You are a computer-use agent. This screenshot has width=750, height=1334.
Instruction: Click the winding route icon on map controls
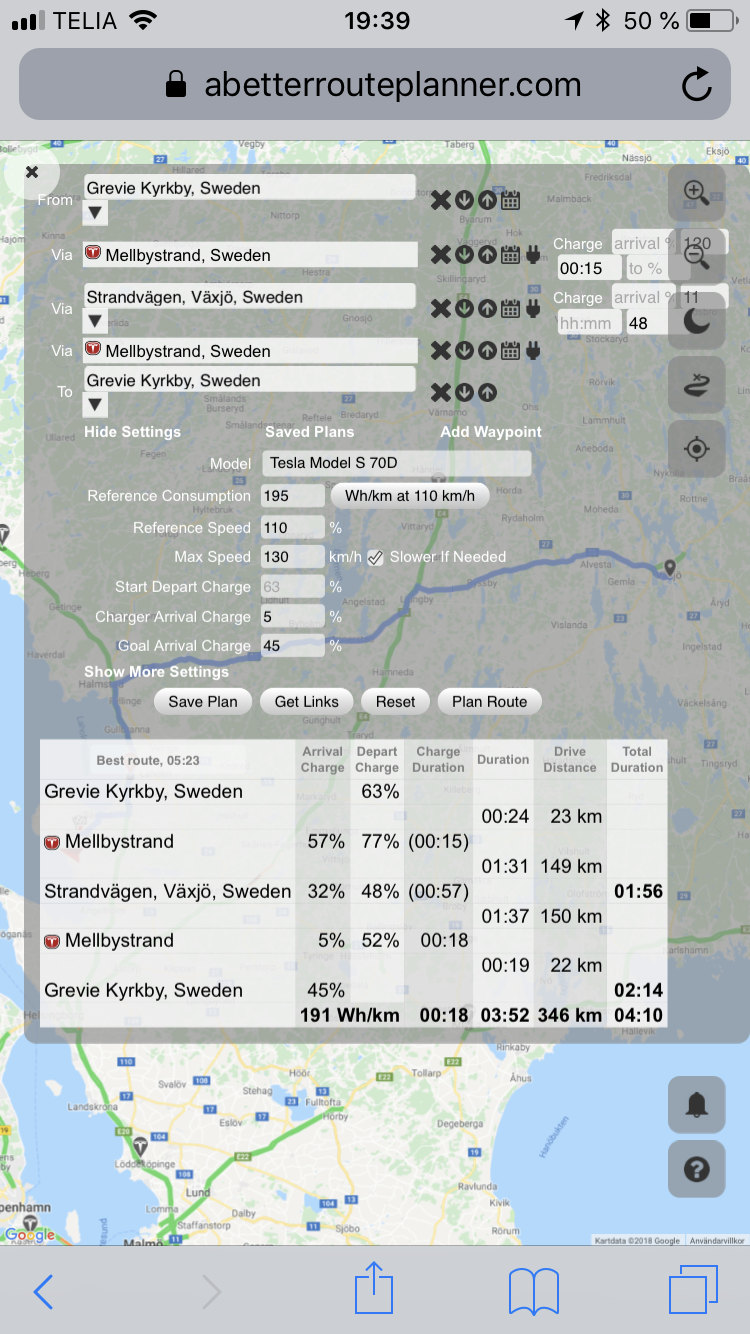(697, 384)
